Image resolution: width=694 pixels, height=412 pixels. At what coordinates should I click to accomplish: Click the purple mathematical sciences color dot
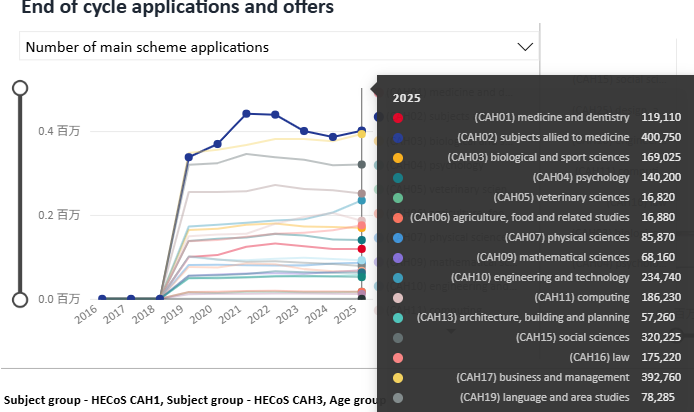pos(398,257)
